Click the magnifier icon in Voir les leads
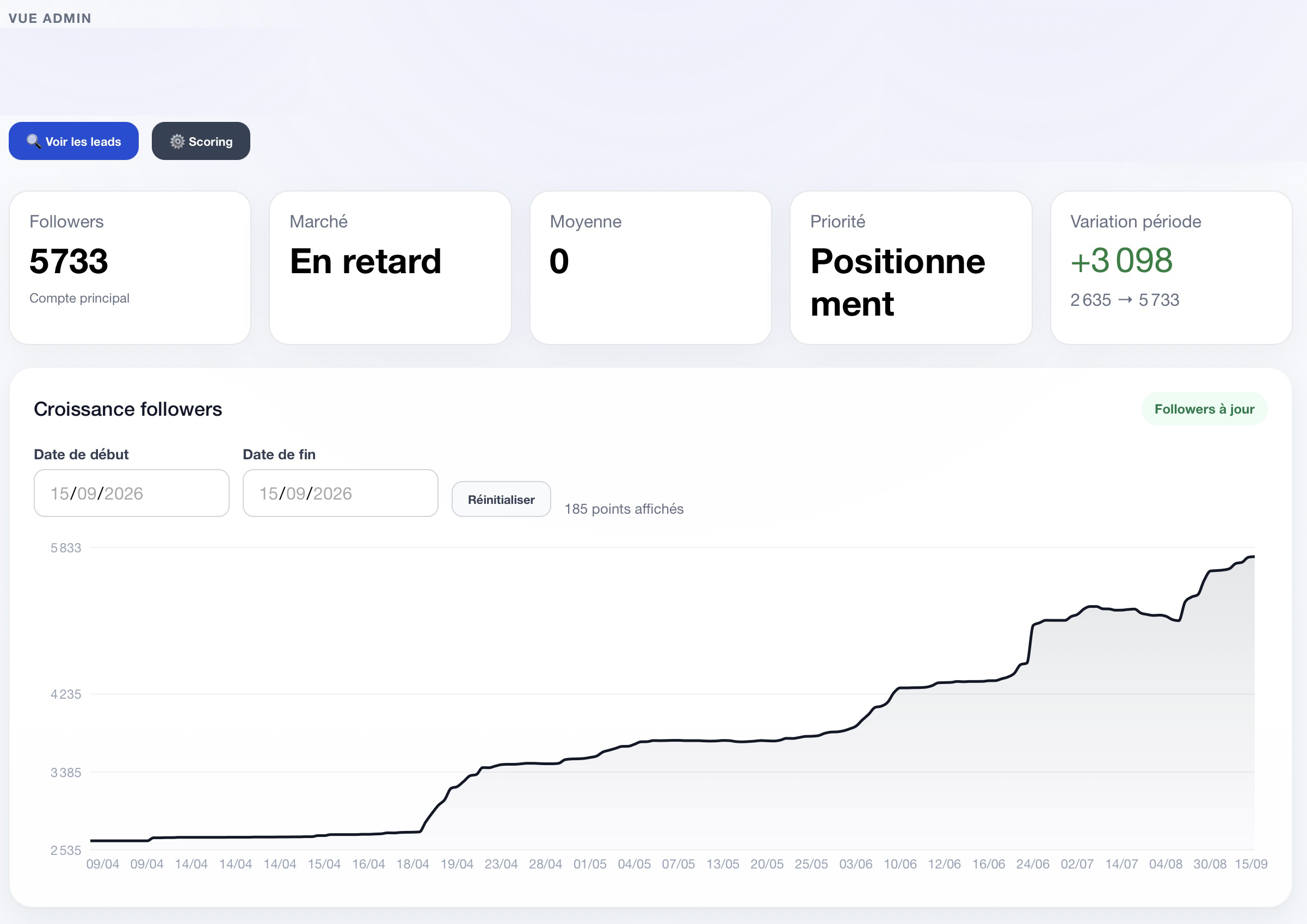This screenshot has width=1307, height=924. [34, 141]
